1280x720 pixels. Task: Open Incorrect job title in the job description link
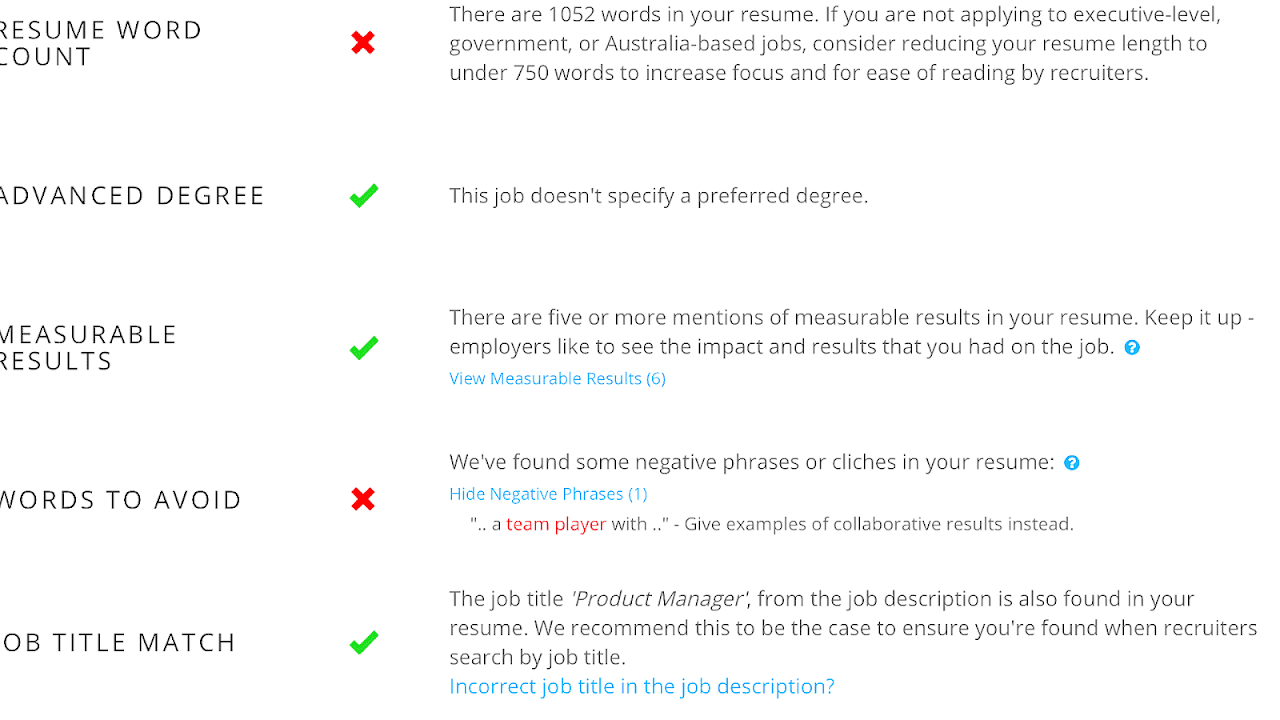pos(642,686)
